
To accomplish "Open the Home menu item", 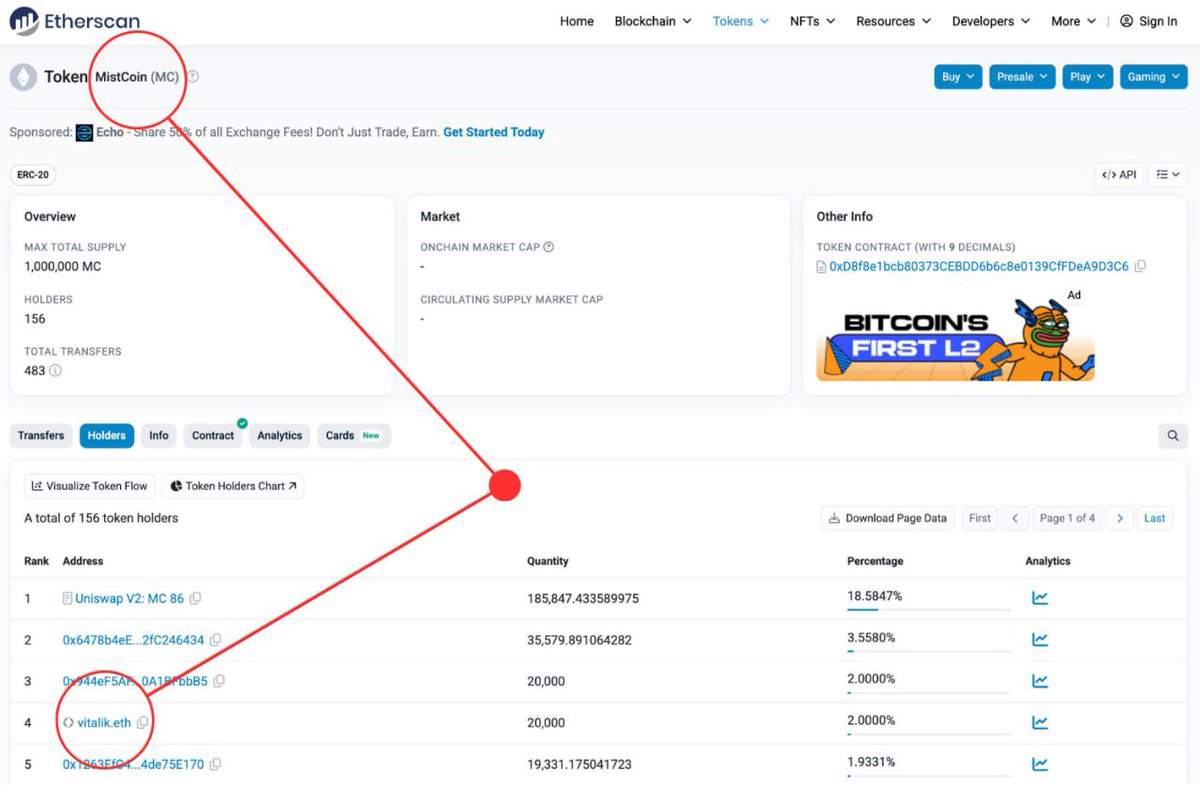I will [577, 21].
